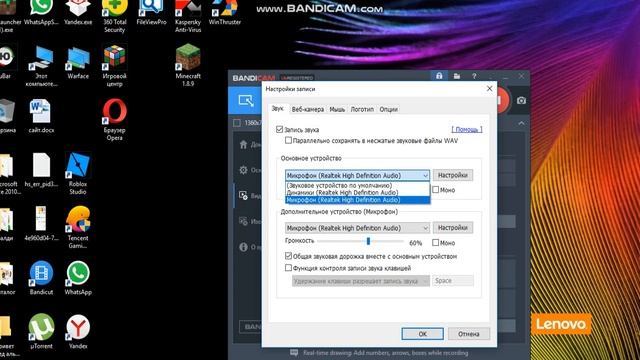Launch Roblox Studio from the desktop
The width and height of the screenshot is (640, 360).
78,173
